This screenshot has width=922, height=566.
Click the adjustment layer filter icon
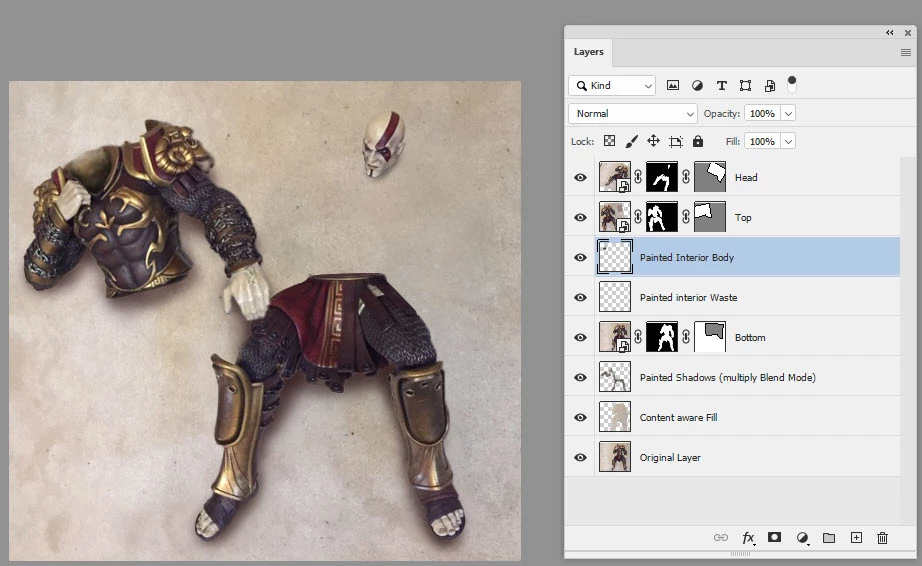[x=697, y=86]
